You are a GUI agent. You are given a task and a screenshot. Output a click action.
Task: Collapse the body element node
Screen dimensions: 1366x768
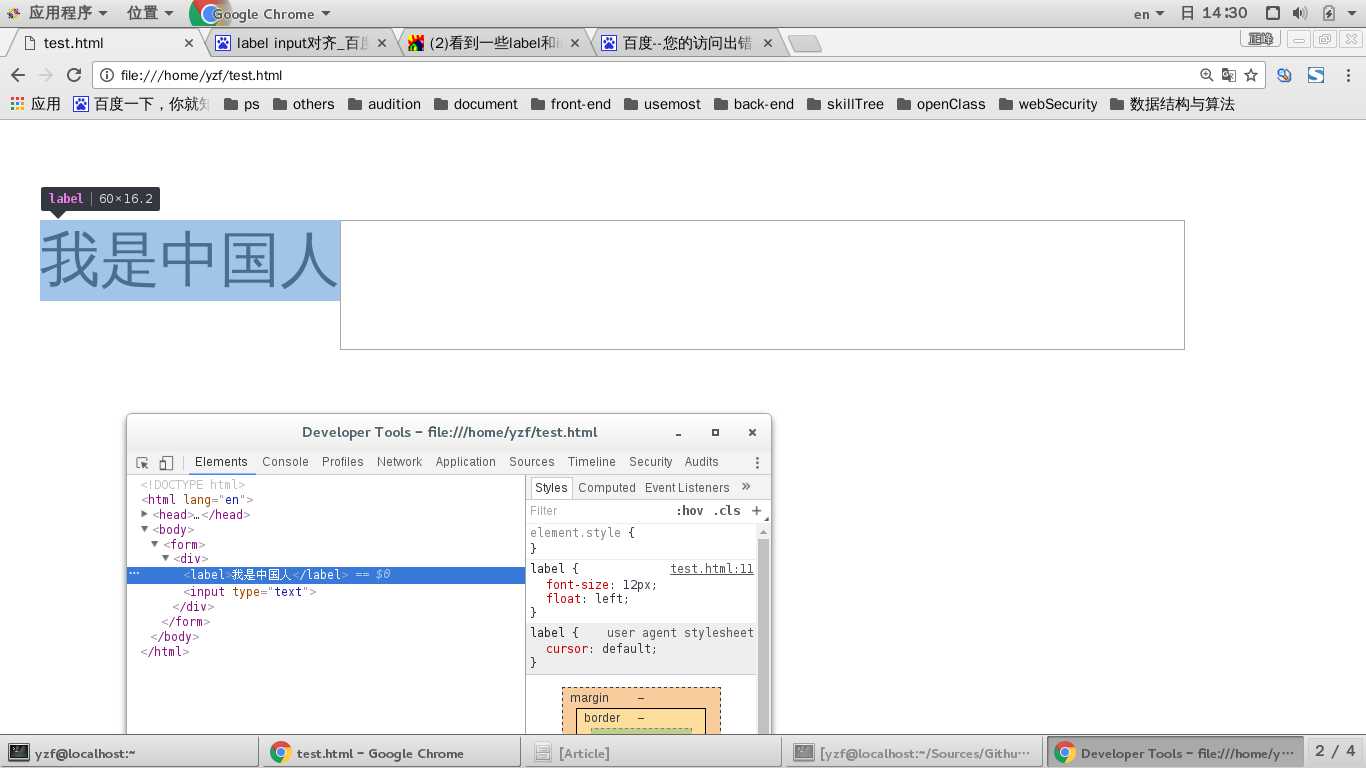(x=145, y=529)
